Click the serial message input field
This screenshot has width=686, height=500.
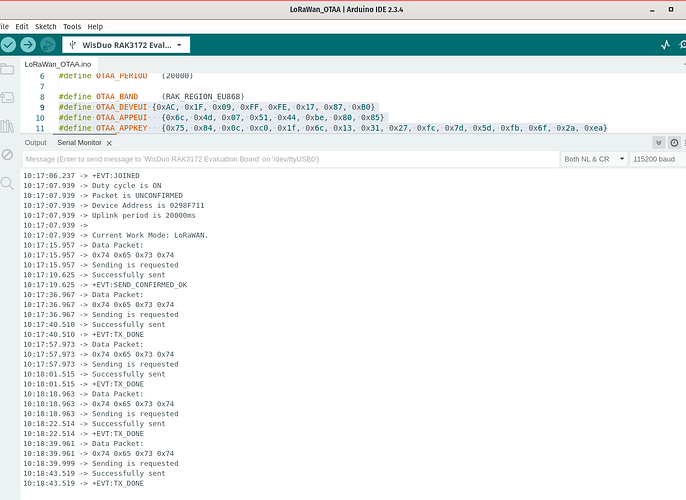tap(290, 159)
